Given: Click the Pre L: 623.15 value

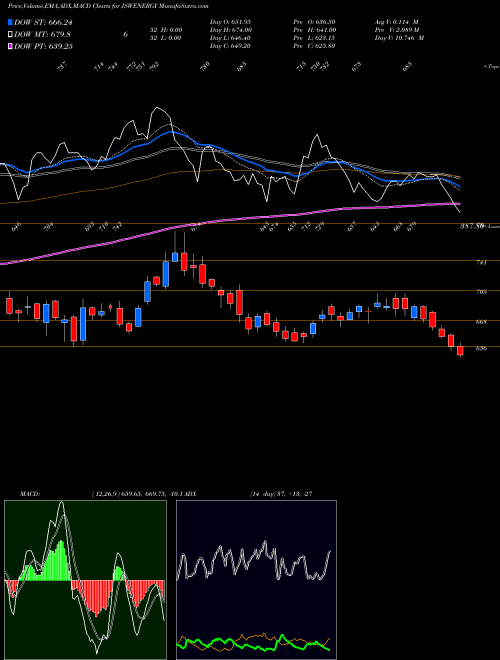Looking at the screenshot, I should pyautogui.click(x=314, y=38).
